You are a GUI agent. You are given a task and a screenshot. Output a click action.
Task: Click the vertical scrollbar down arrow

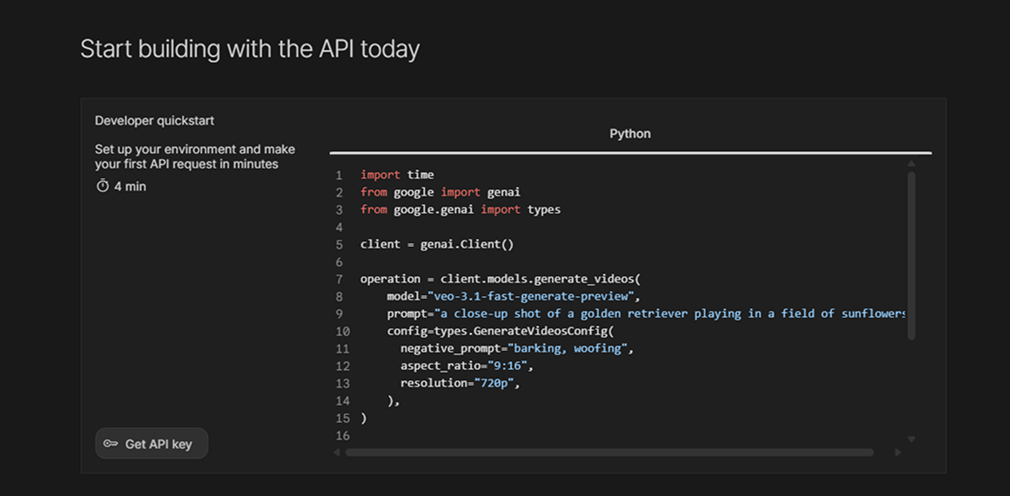pyautogui.click(x=911, y=439)
